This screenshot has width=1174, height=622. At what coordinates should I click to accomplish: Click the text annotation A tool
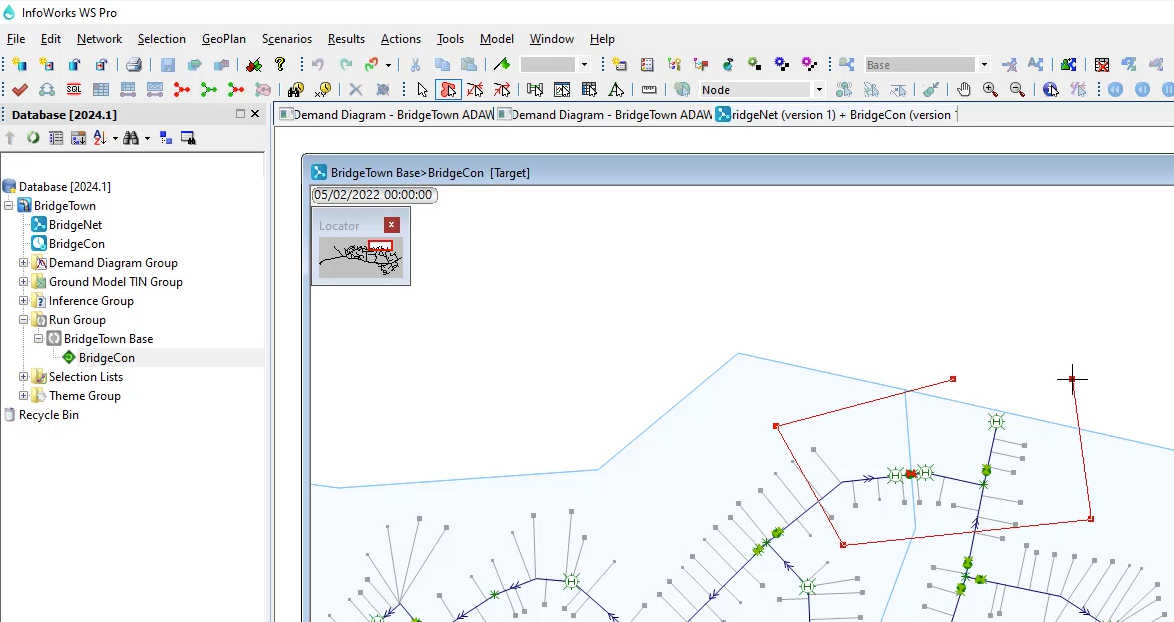(615, 90)
